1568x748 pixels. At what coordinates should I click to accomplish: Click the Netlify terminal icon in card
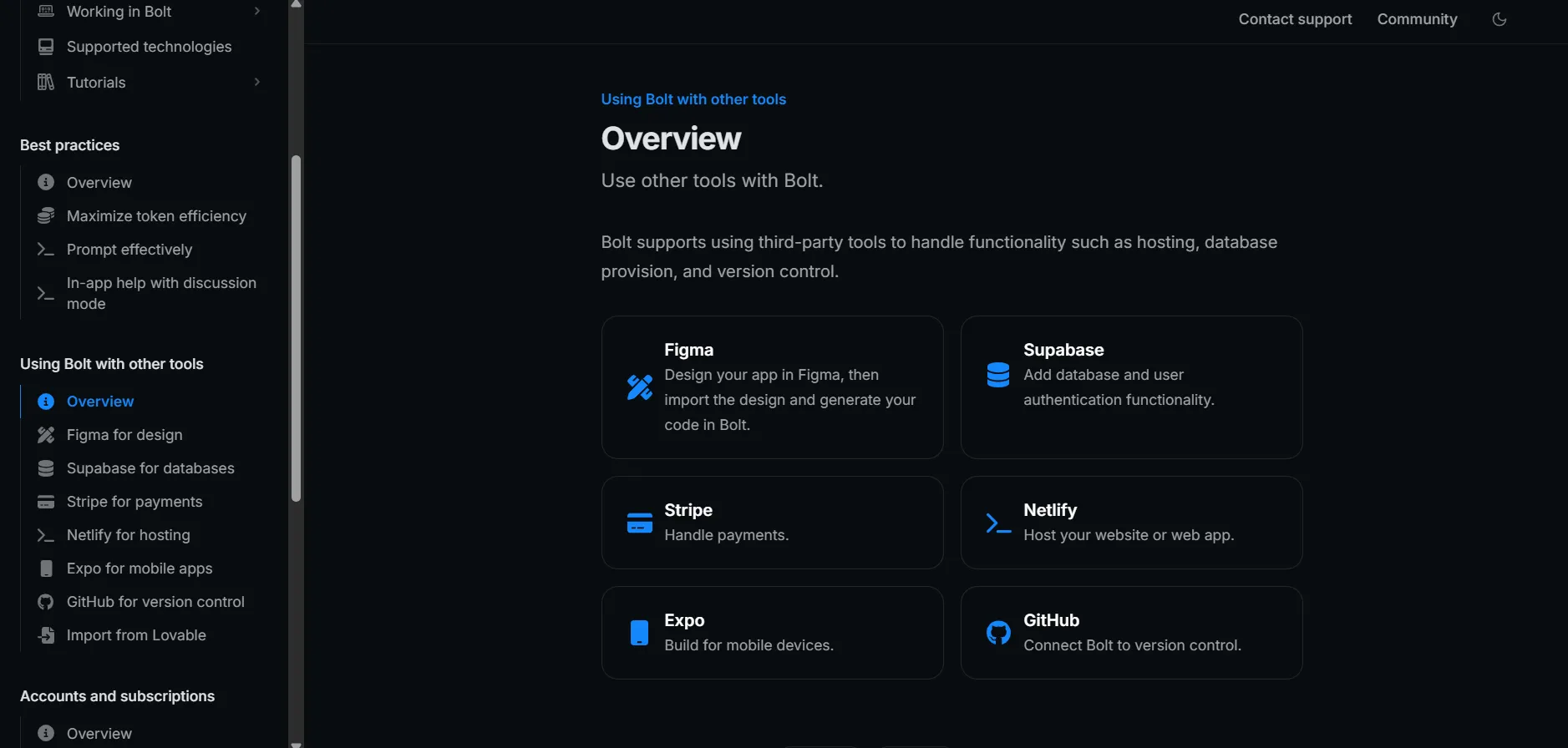pyautogui.click(x=998, y=523)
